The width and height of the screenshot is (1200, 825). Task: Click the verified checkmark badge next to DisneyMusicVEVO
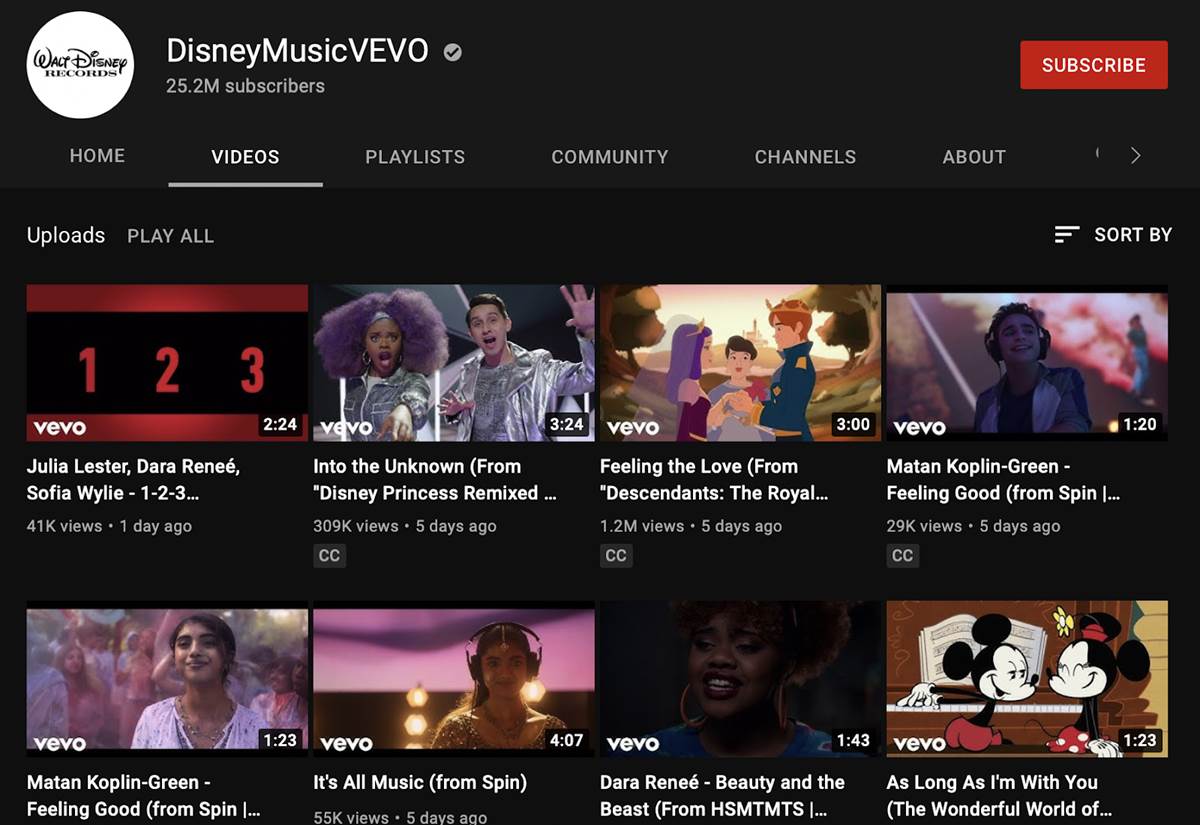[453, 52]
